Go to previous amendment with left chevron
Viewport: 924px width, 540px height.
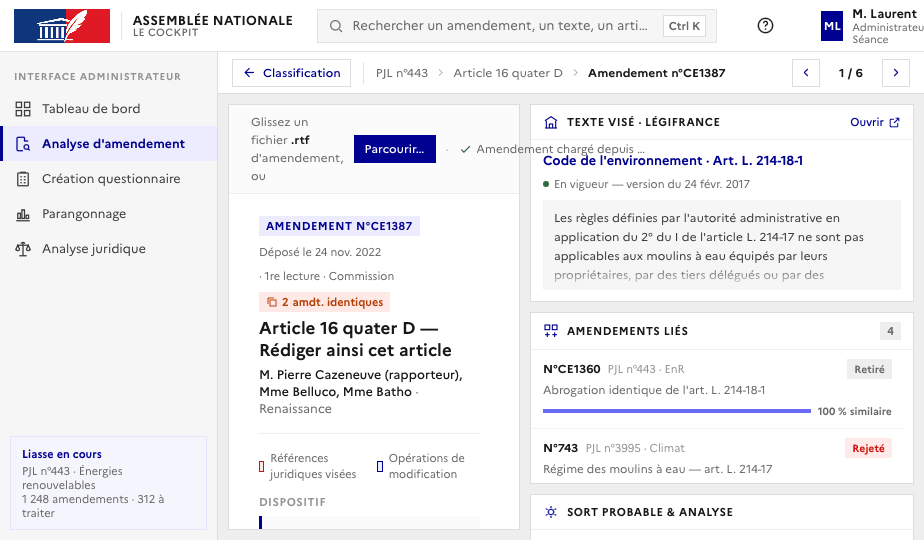(x=806, y=73)
